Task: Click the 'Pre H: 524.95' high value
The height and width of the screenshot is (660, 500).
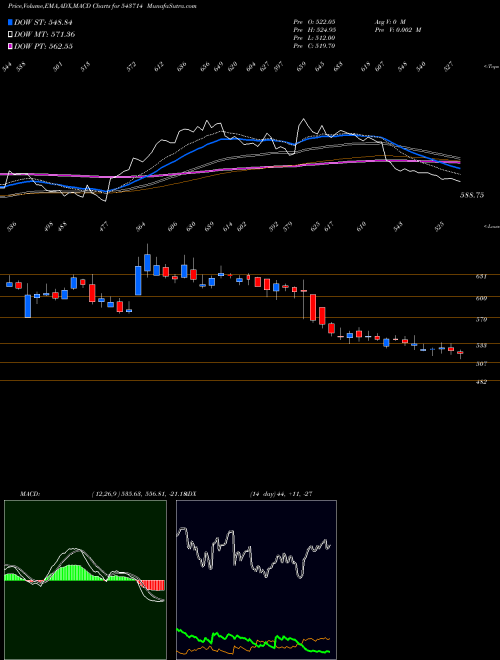Action: click(314, 29)
